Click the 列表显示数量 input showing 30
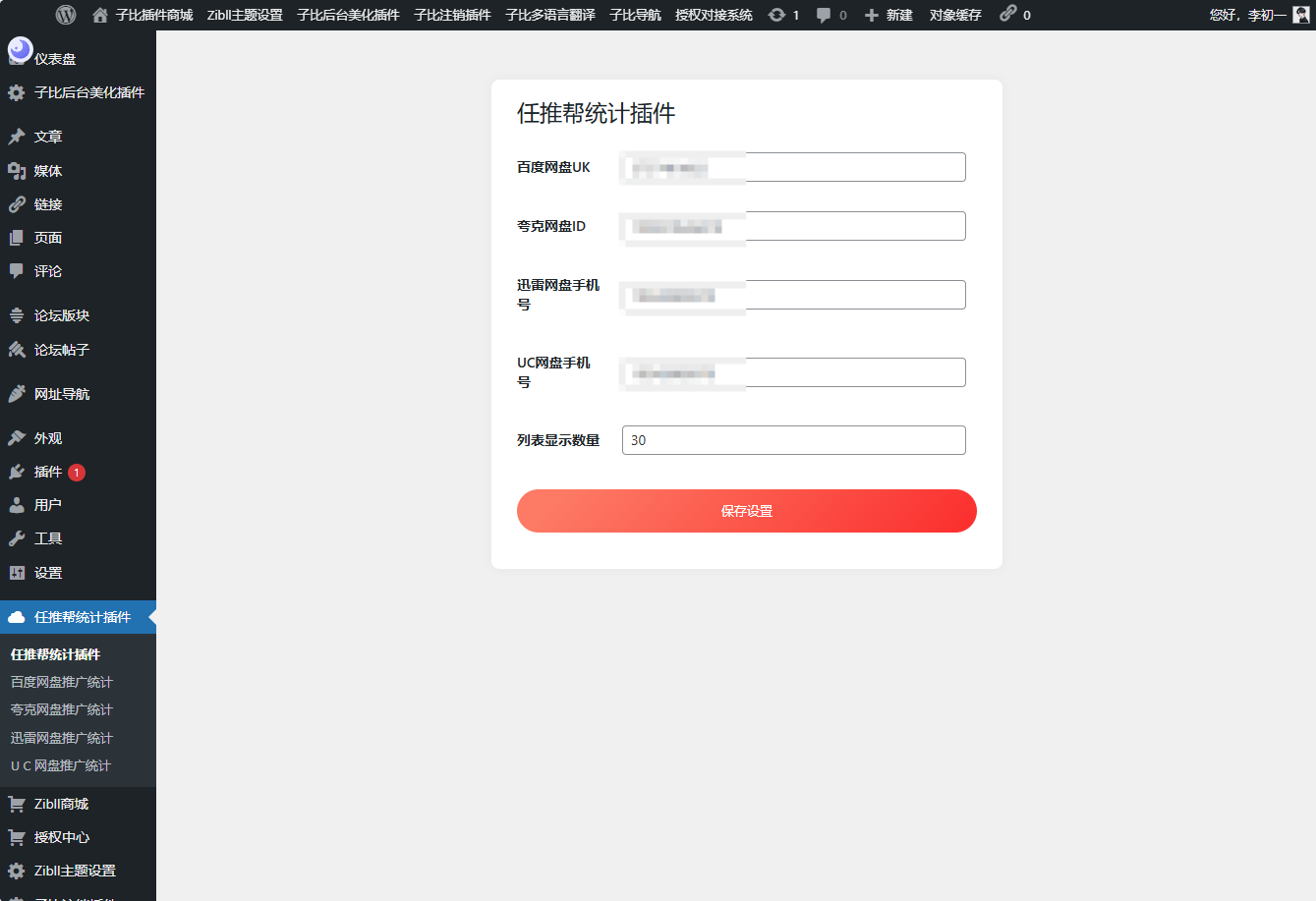 click(x=793, y=439)
